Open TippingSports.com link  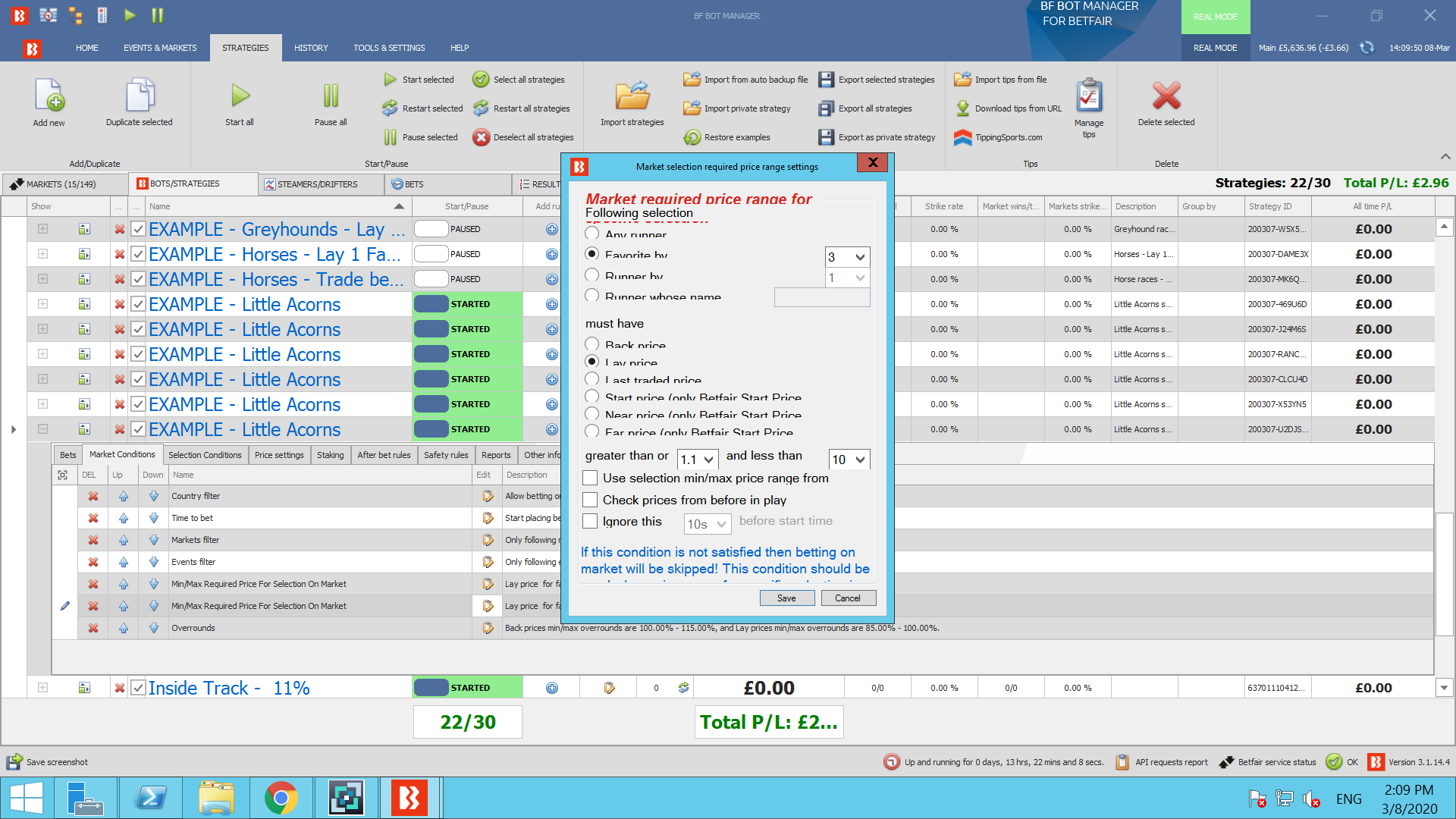998,137
